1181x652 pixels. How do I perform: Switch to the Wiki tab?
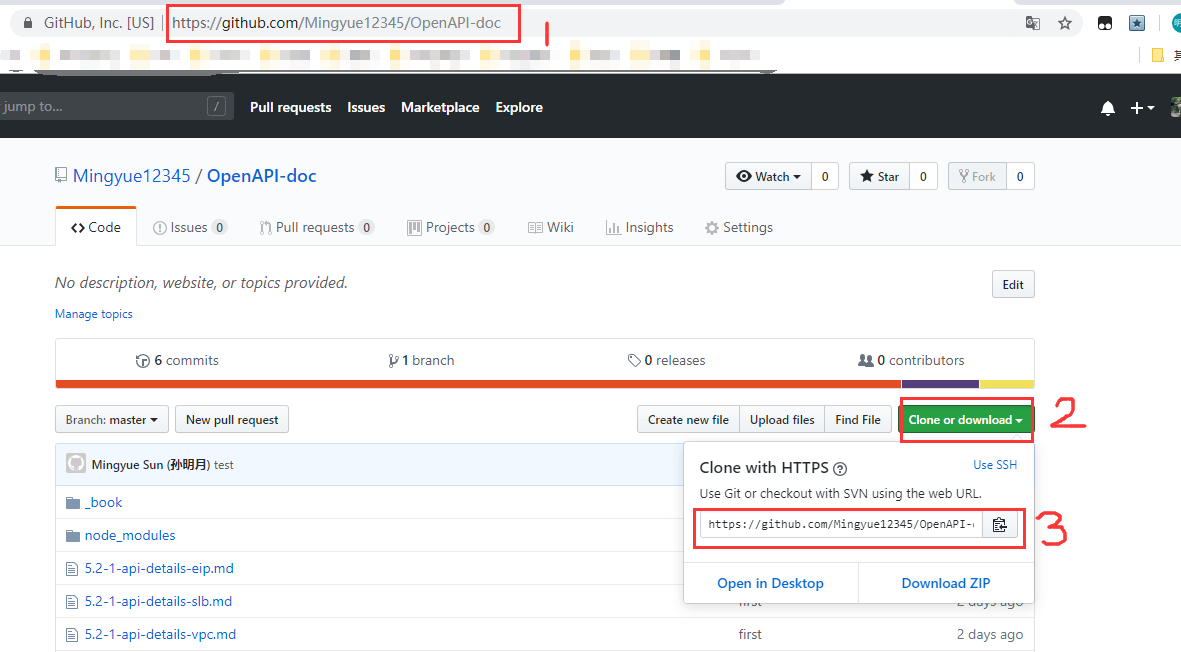(x=551, y=227)
